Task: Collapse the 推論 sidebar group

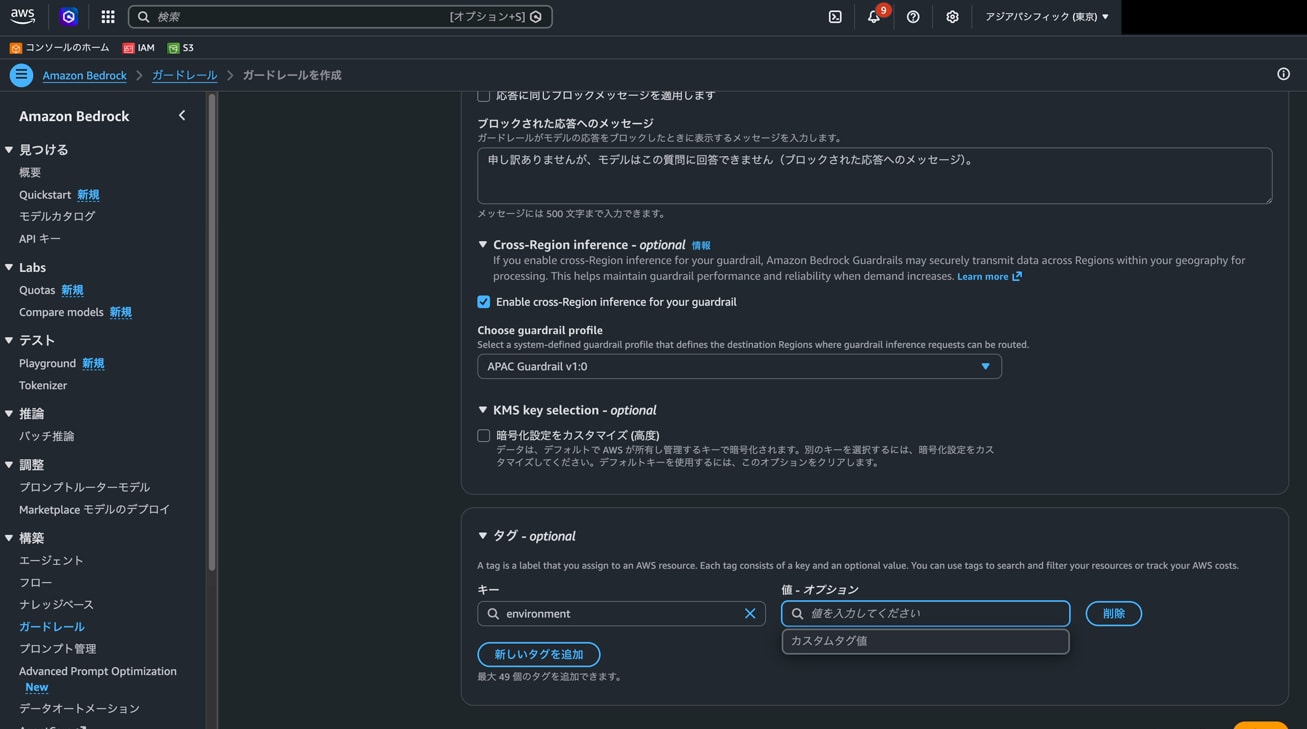Action: pyautogui.click(x=9, y=413)
